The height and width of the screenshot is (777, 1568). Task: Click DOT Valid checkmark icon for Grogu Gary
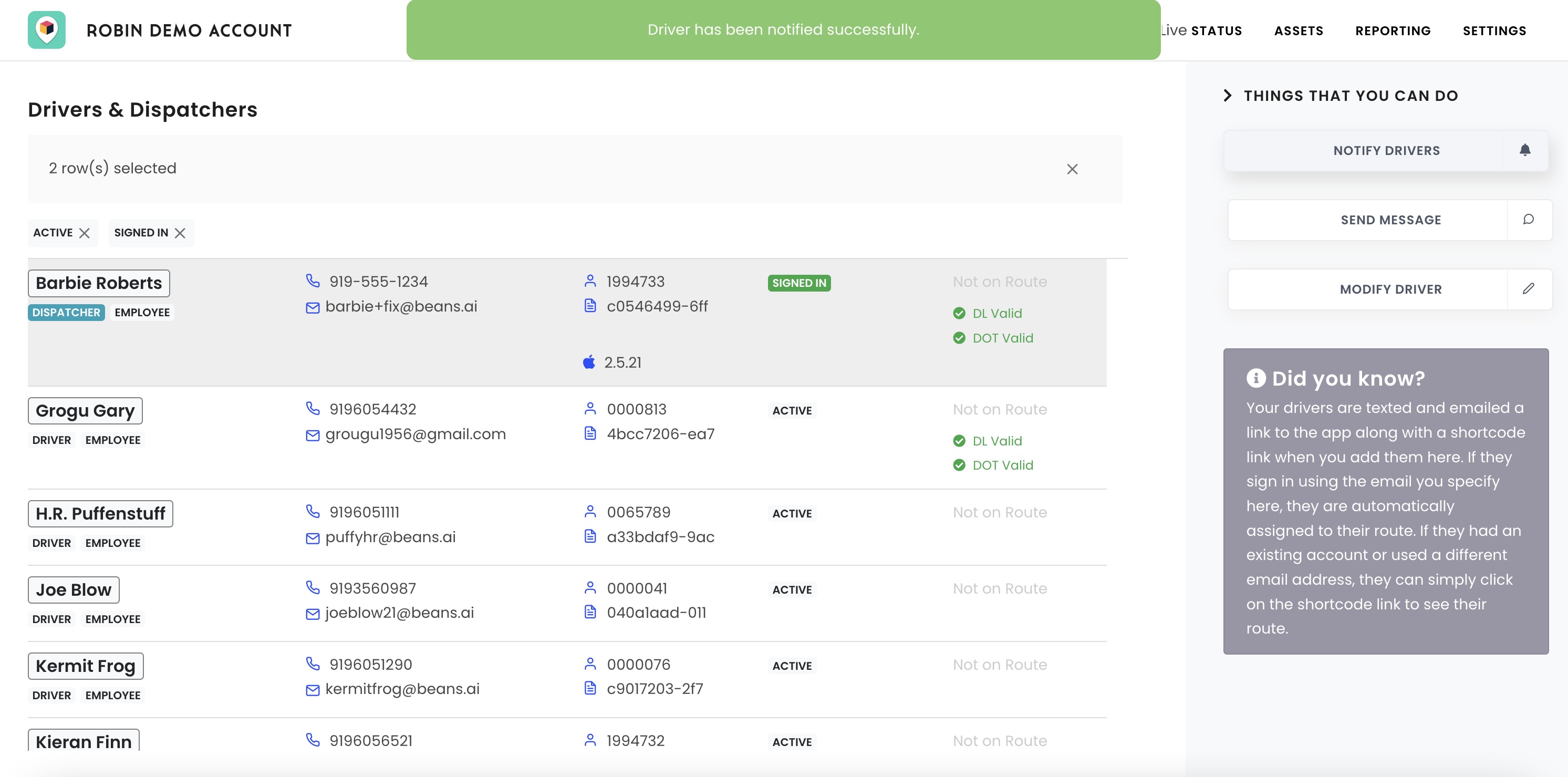point(959,464)
